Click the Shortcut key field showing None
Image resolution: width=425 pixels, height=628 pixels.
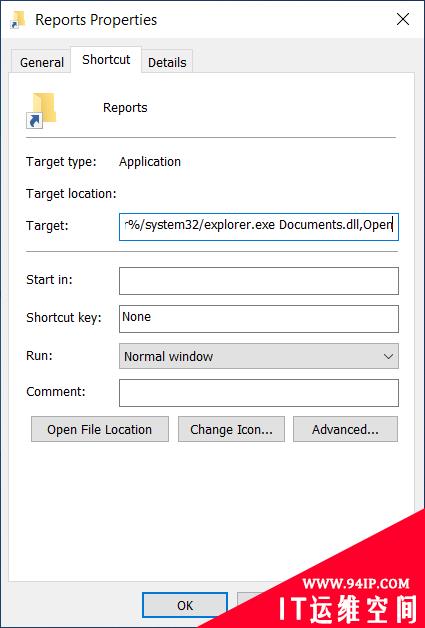click(x=259, y=319)
